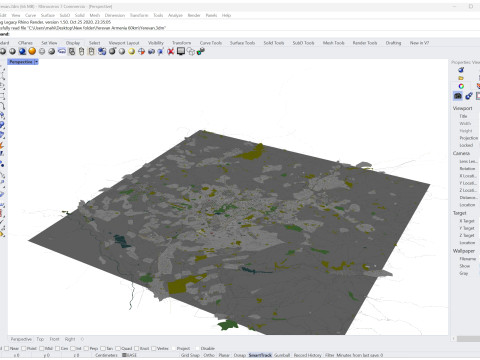This screenshot has width=480, height=360.
Task: Click the dark sphere with sparkle icon
Action: (x=112, y=51)
